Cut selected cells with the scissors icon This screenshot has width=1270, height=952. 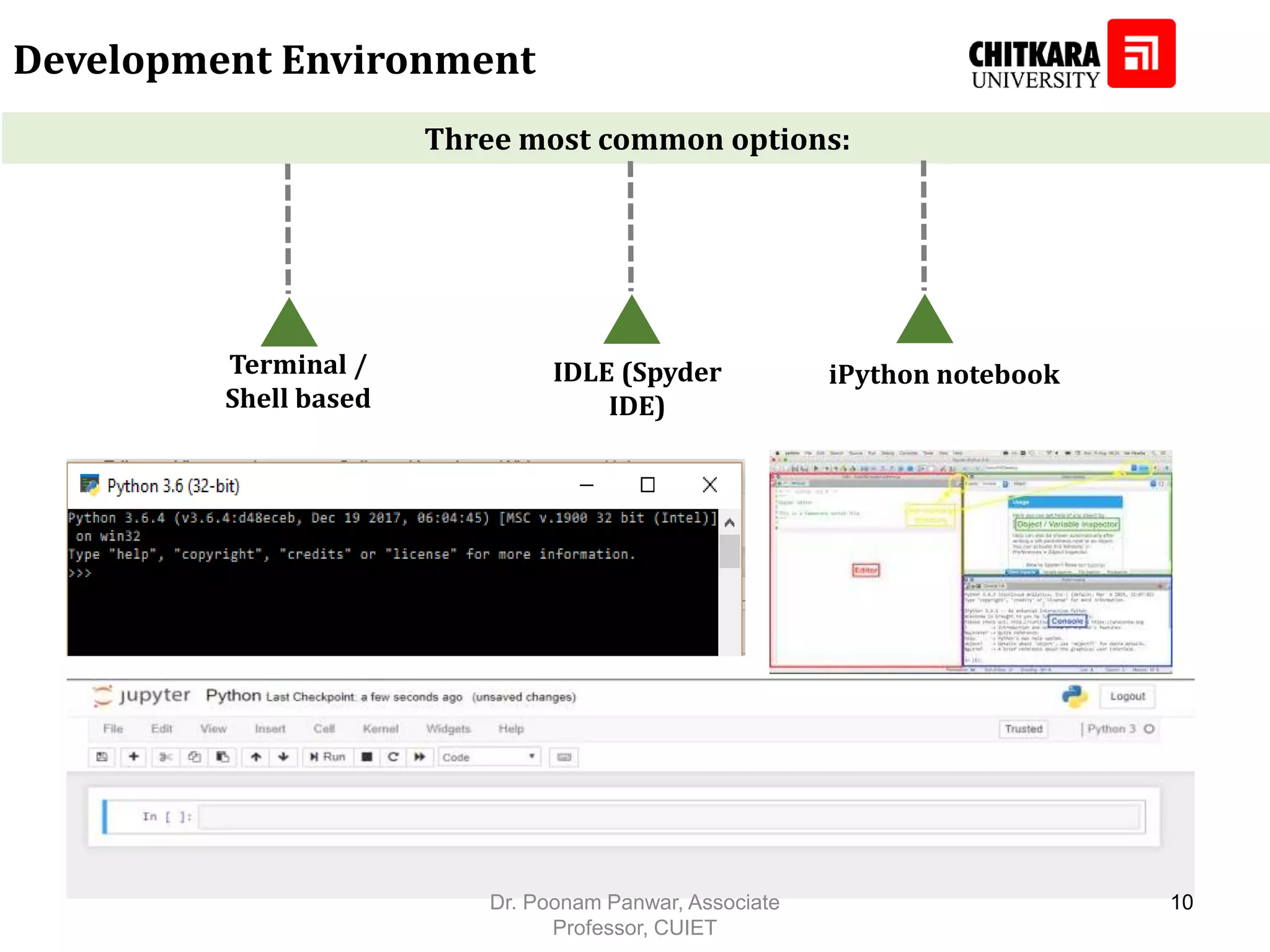click(166, 757)
